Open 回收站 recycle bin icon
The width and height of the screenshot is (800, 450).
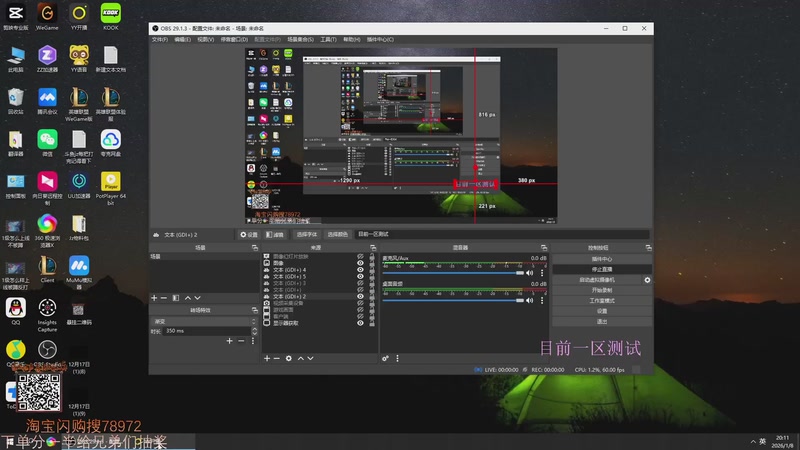16,101
